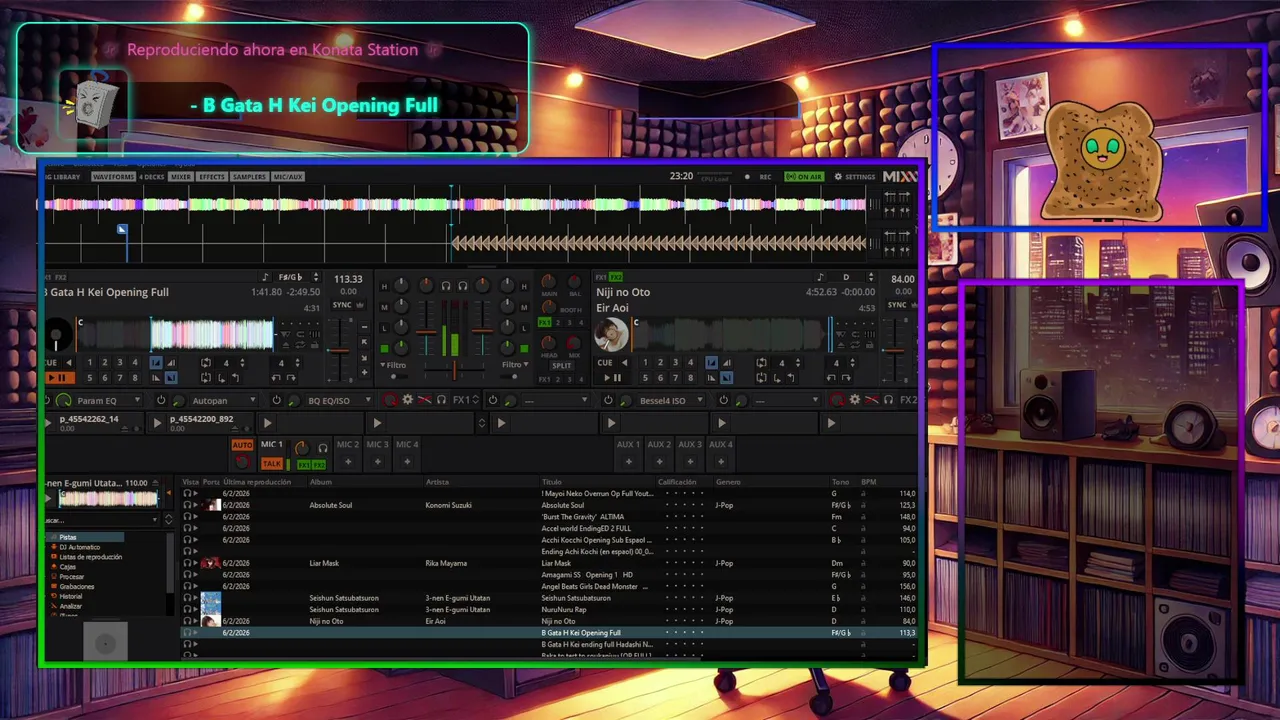The width and height of the screenshot is (1280, 720).
Task: Click the REC recording button
Action: pos(759,177)
